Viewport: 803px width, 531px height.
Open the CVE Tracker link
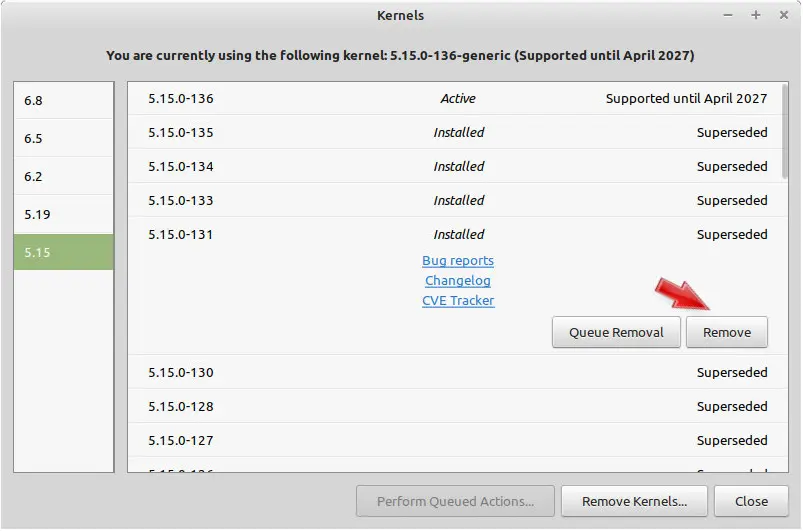(x=458, y=301)
